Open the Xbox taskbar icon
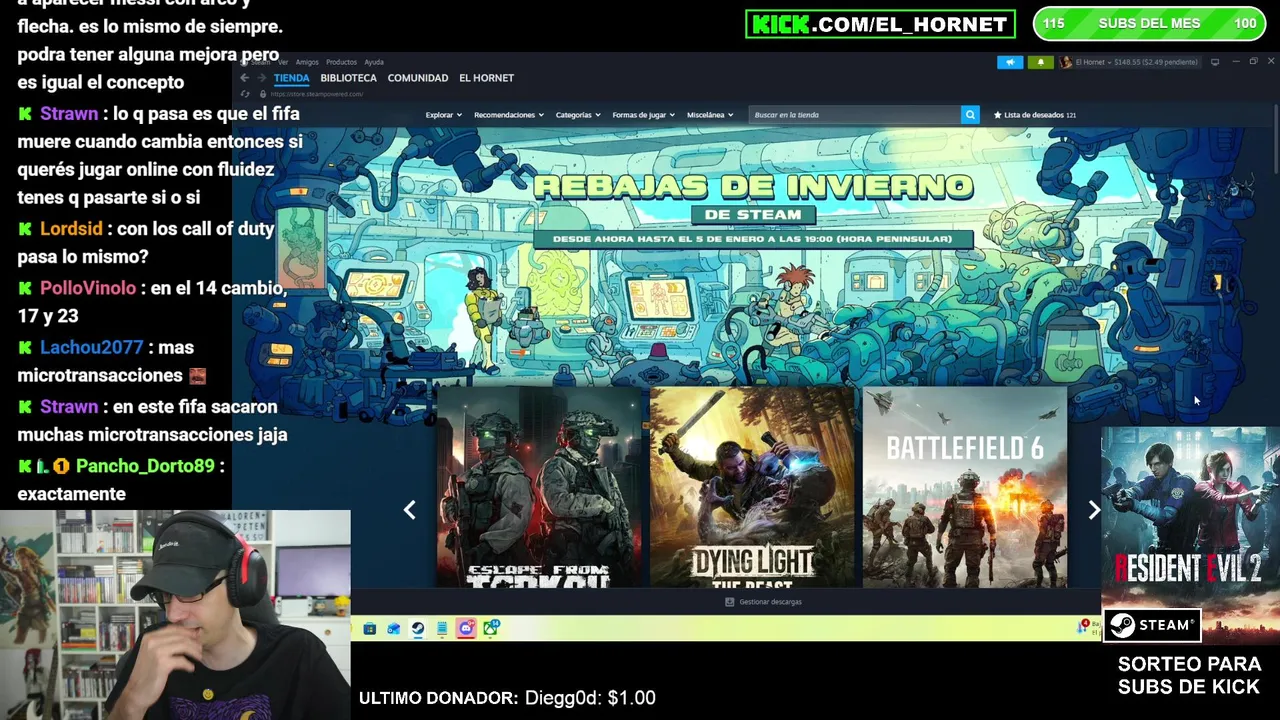The image size is (1280, 720). coord(491,628)
